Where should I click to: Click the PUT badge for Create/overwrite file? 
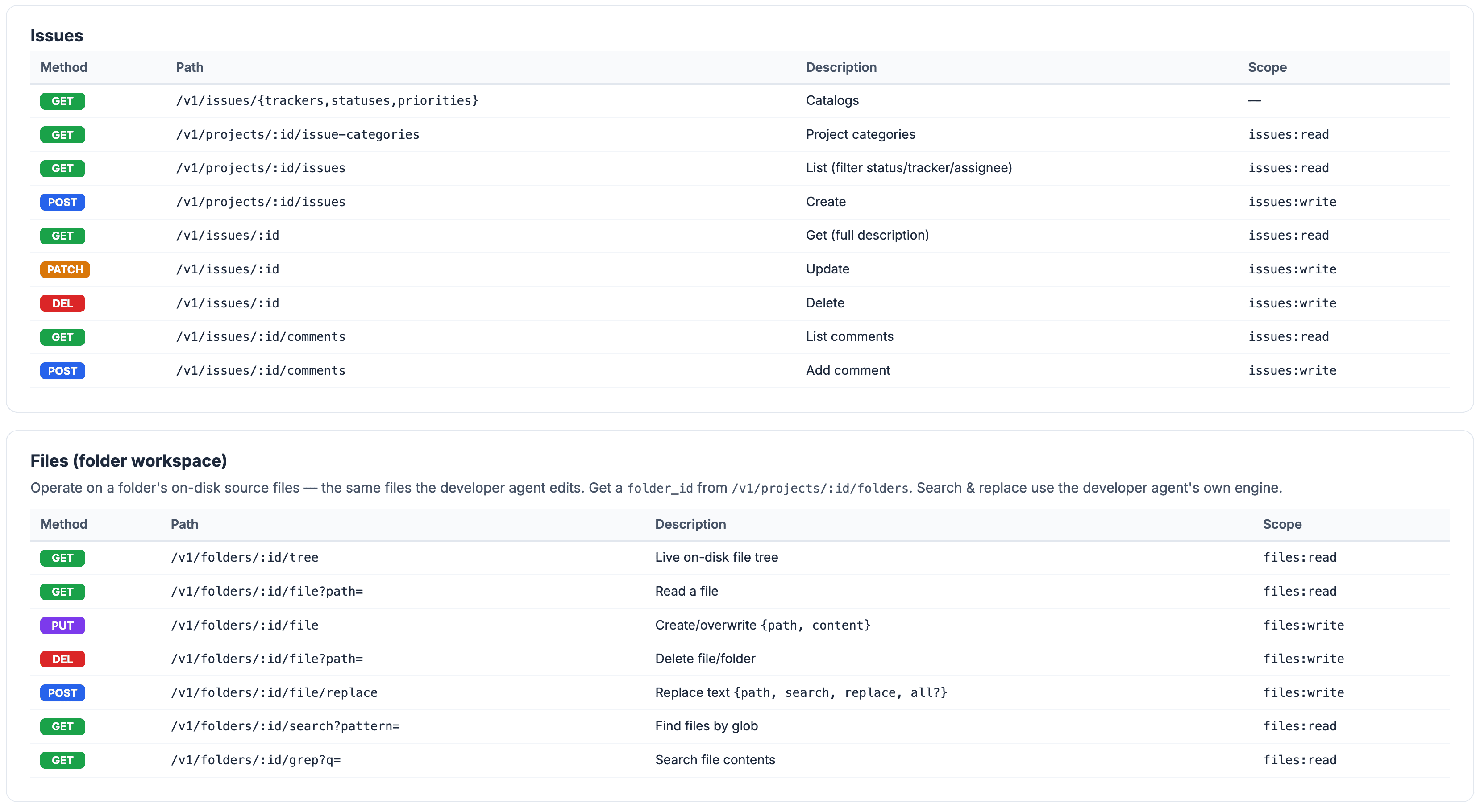(x=62, y=626)
